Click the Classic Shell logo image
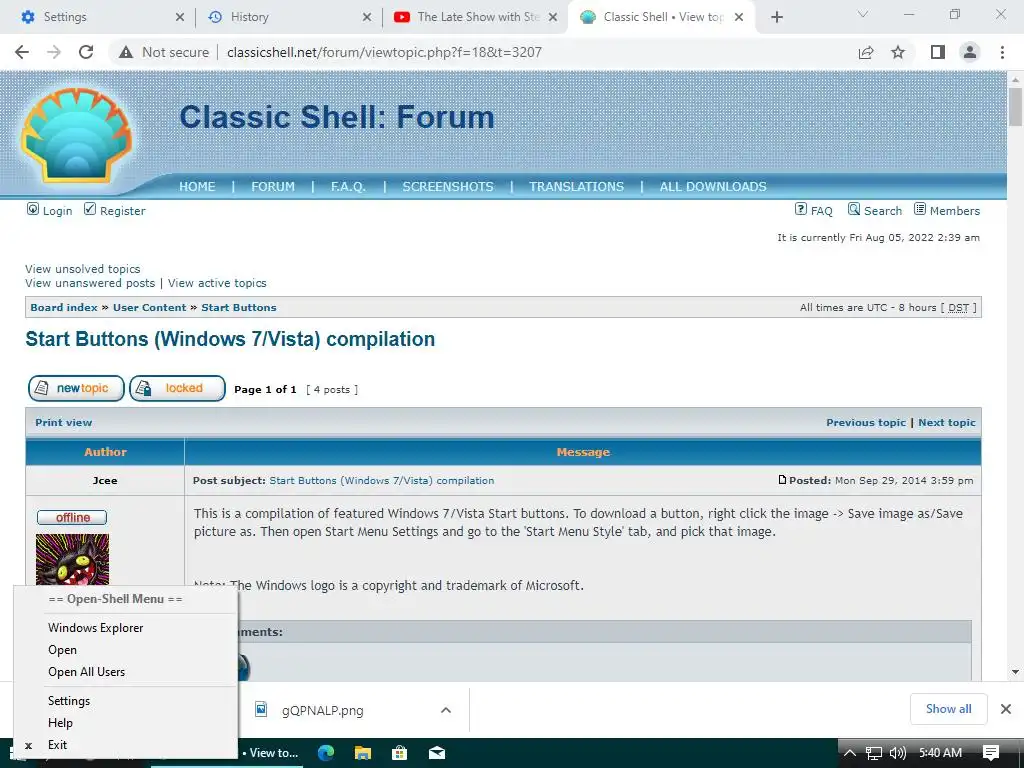 76,135
